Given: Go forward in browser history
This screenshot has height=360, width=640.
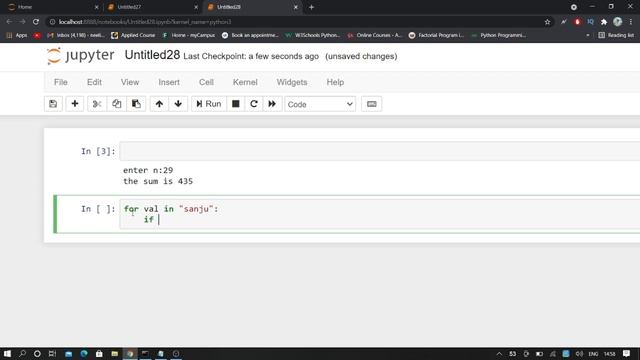Looking at the screenshot, I should tap(22, 22).
